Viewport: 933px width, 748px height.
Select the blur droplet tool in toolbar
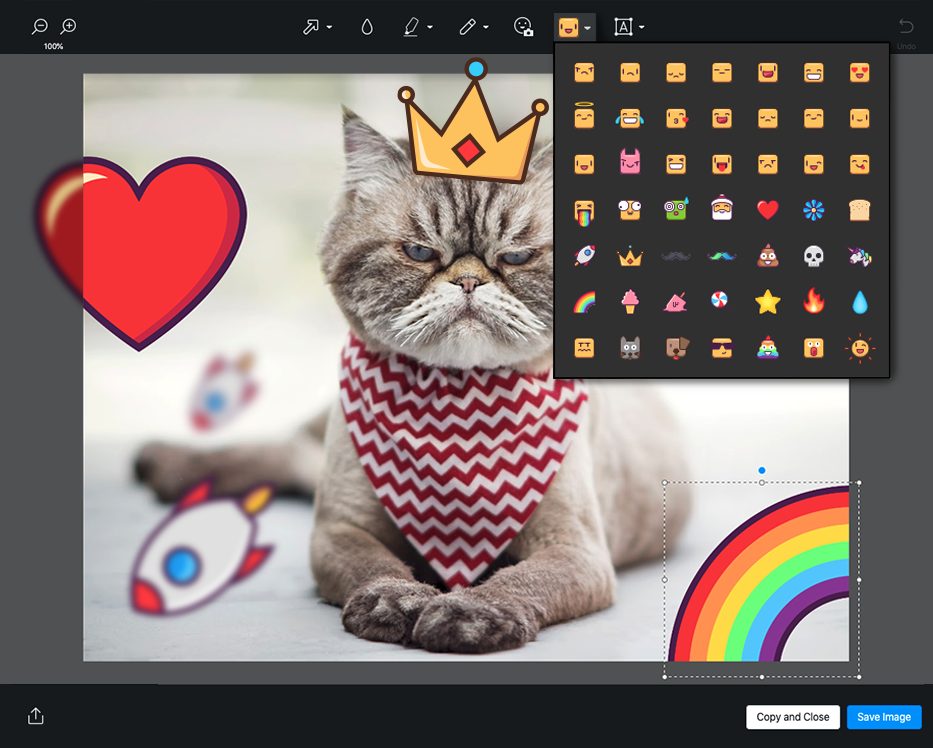point(367,27)
